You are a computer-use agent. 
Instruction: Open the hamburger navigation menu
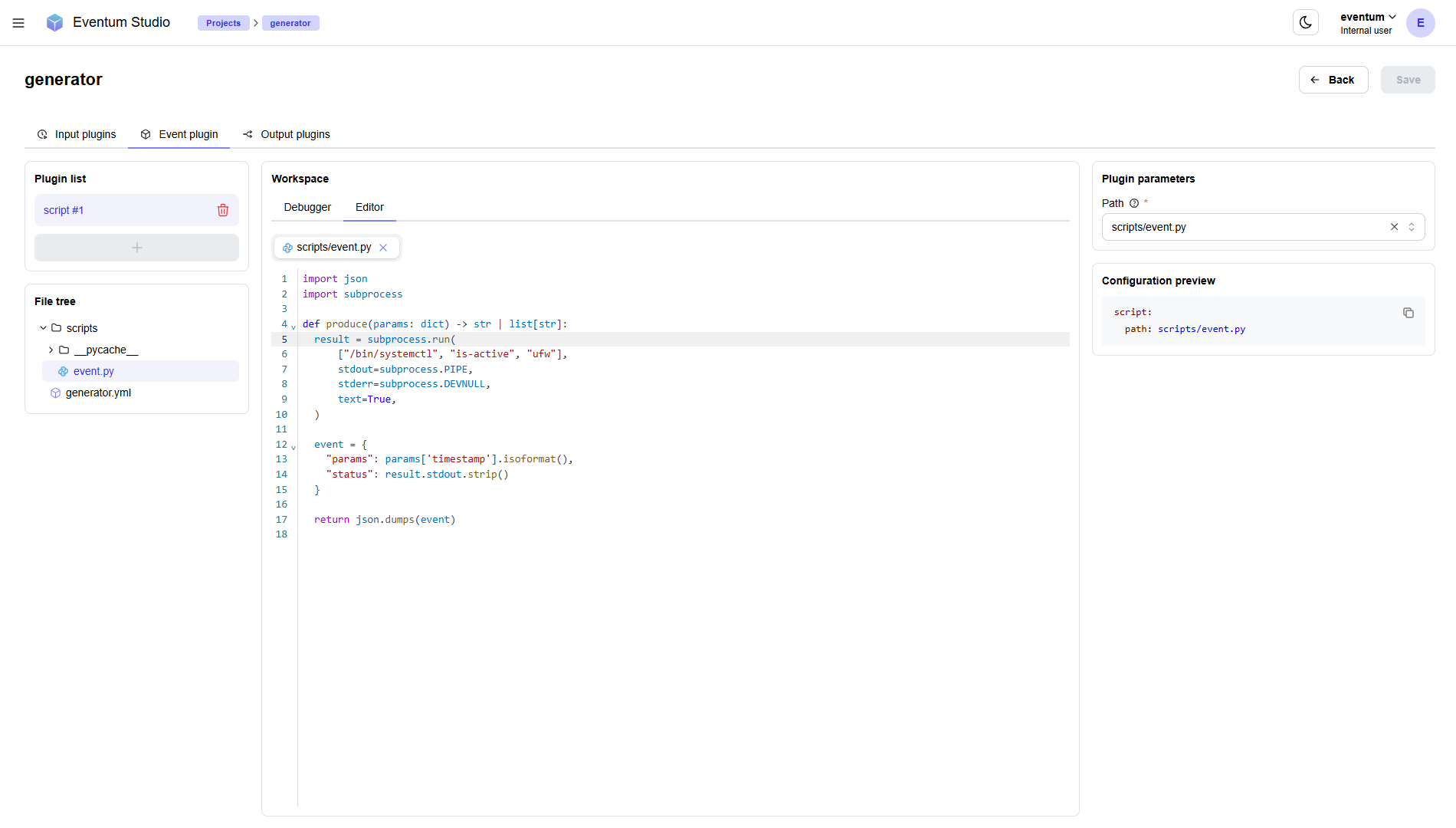18,23
